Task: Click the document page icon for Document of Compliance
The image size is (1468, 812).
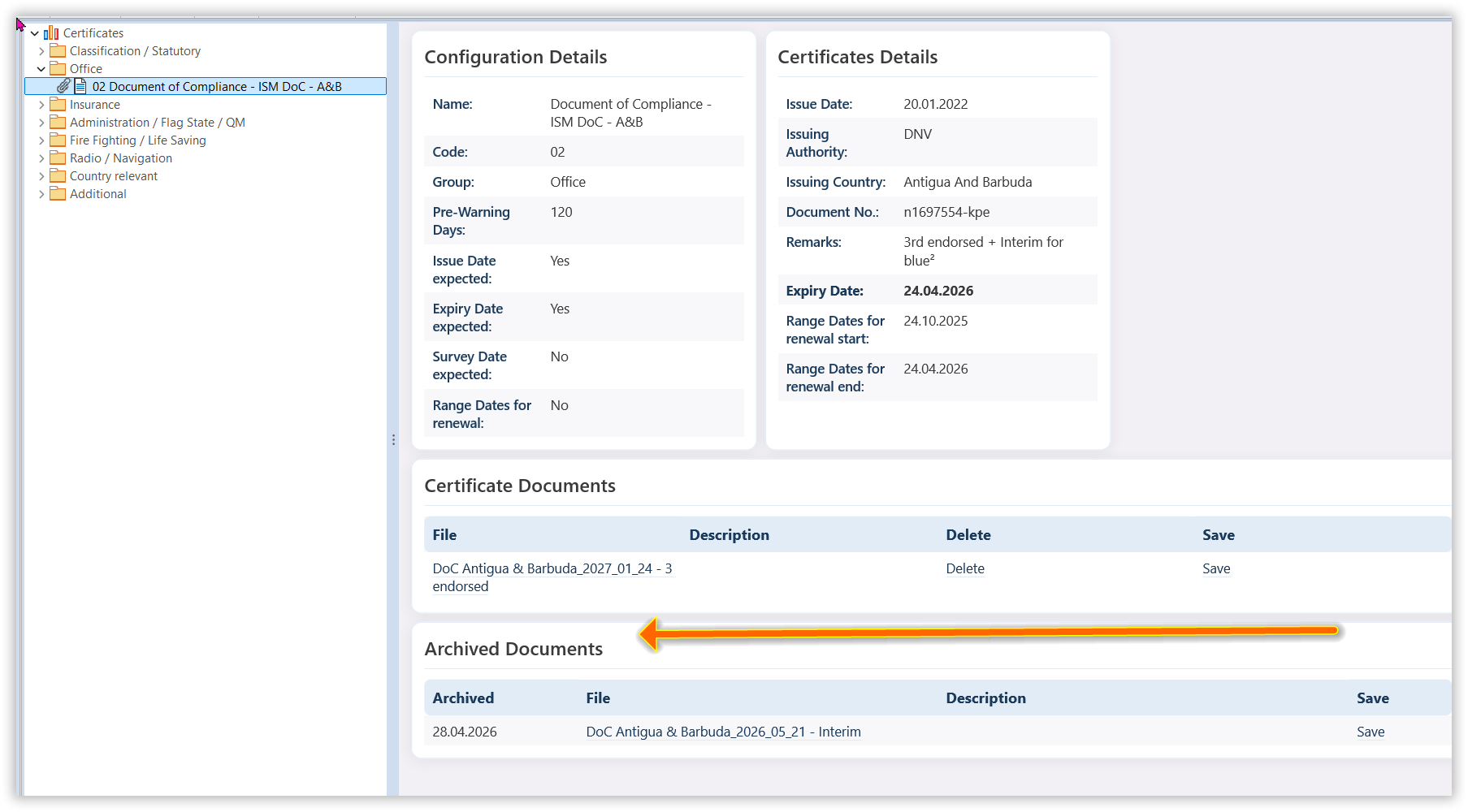Action: pyautogui.click(x=80, y=85)
